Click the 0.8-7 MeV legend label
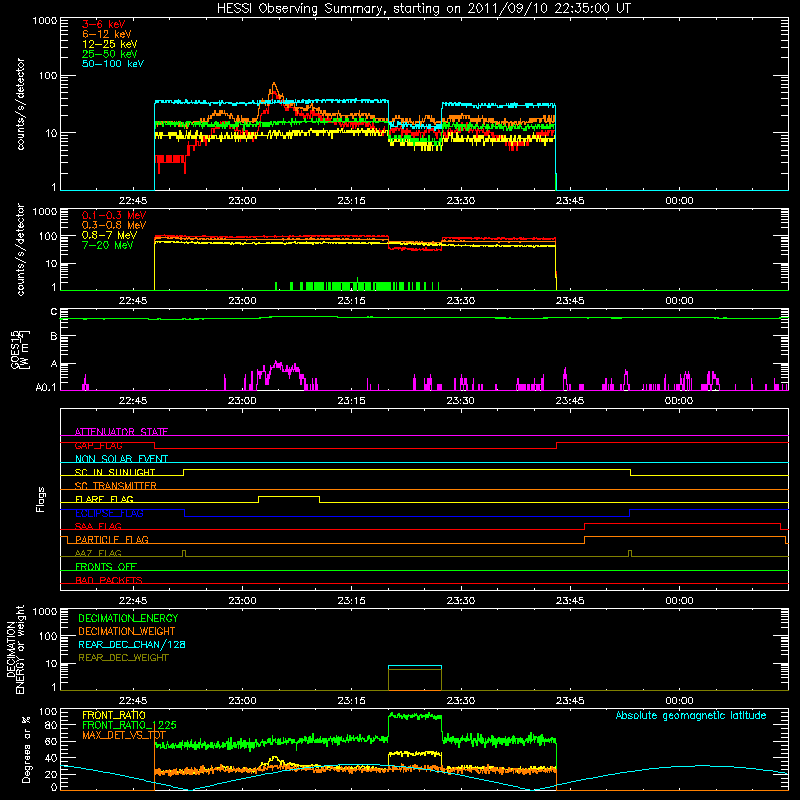This screenshot has height=800, width=800. coord(109,235)
